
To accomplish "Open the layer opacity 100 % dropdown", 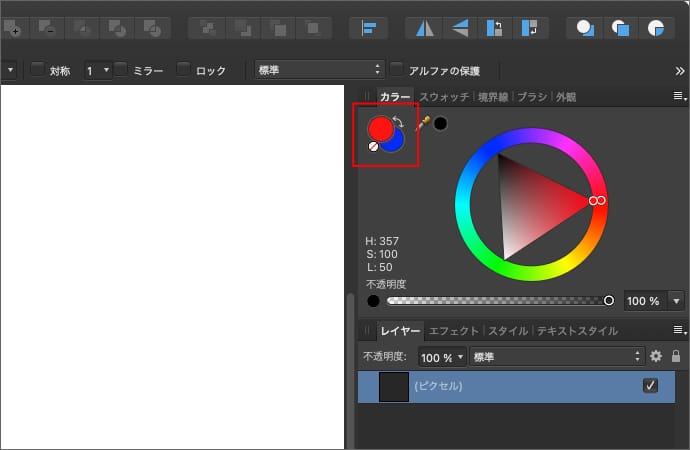I will (442, 357).
